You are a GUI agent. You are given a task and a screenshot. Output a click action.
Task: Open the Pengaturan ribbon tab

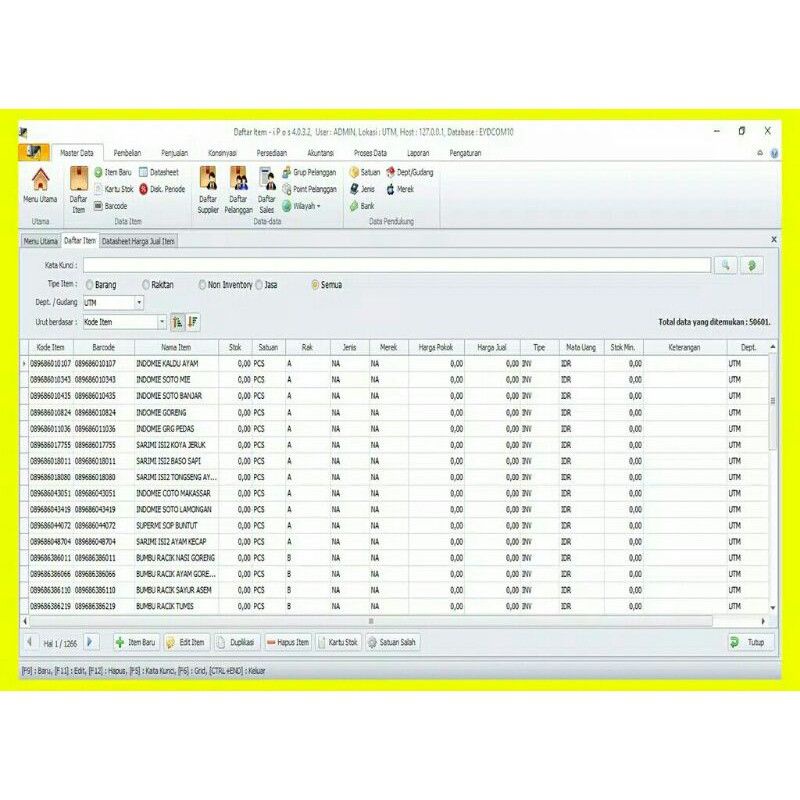point(465,153)
